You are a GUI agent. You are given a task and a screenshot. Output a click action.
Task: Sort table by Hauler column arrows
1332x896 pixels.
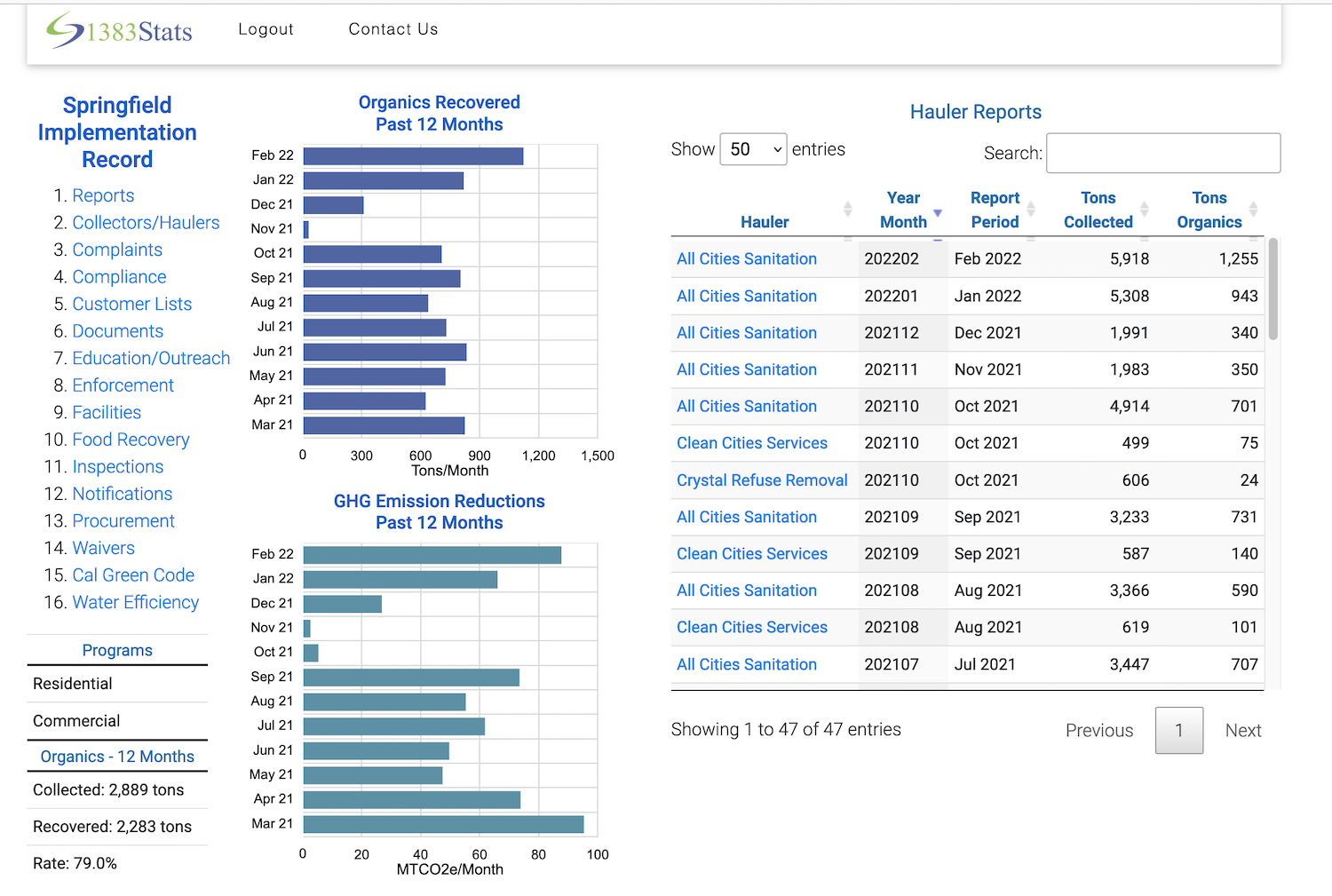[x=847, y=210]
